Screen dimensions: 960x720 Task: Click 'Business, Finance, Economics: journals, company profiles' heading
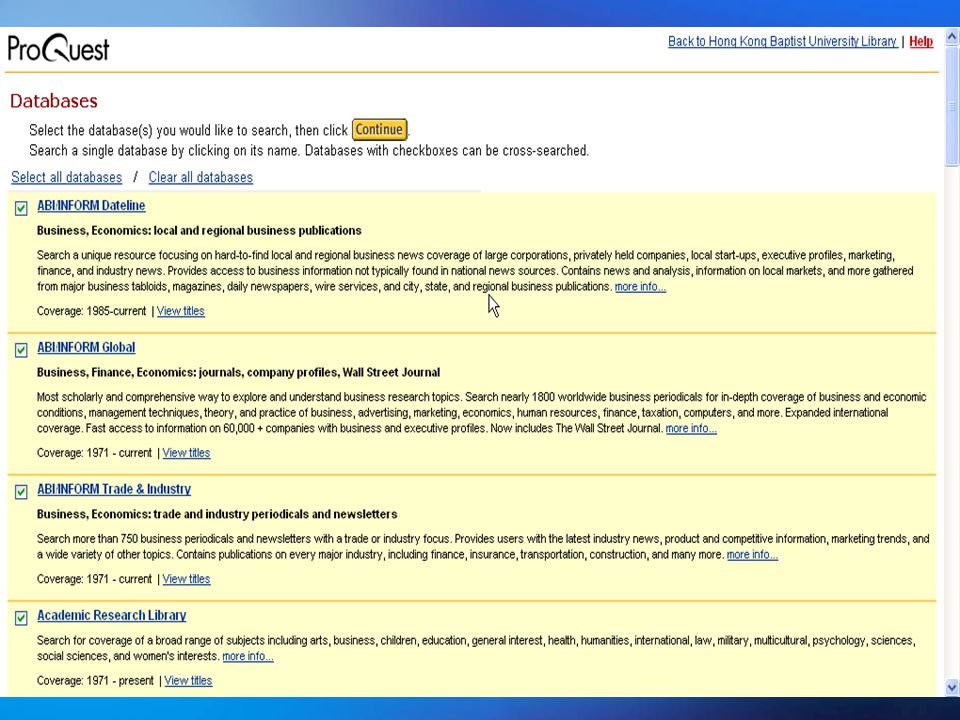238,372
